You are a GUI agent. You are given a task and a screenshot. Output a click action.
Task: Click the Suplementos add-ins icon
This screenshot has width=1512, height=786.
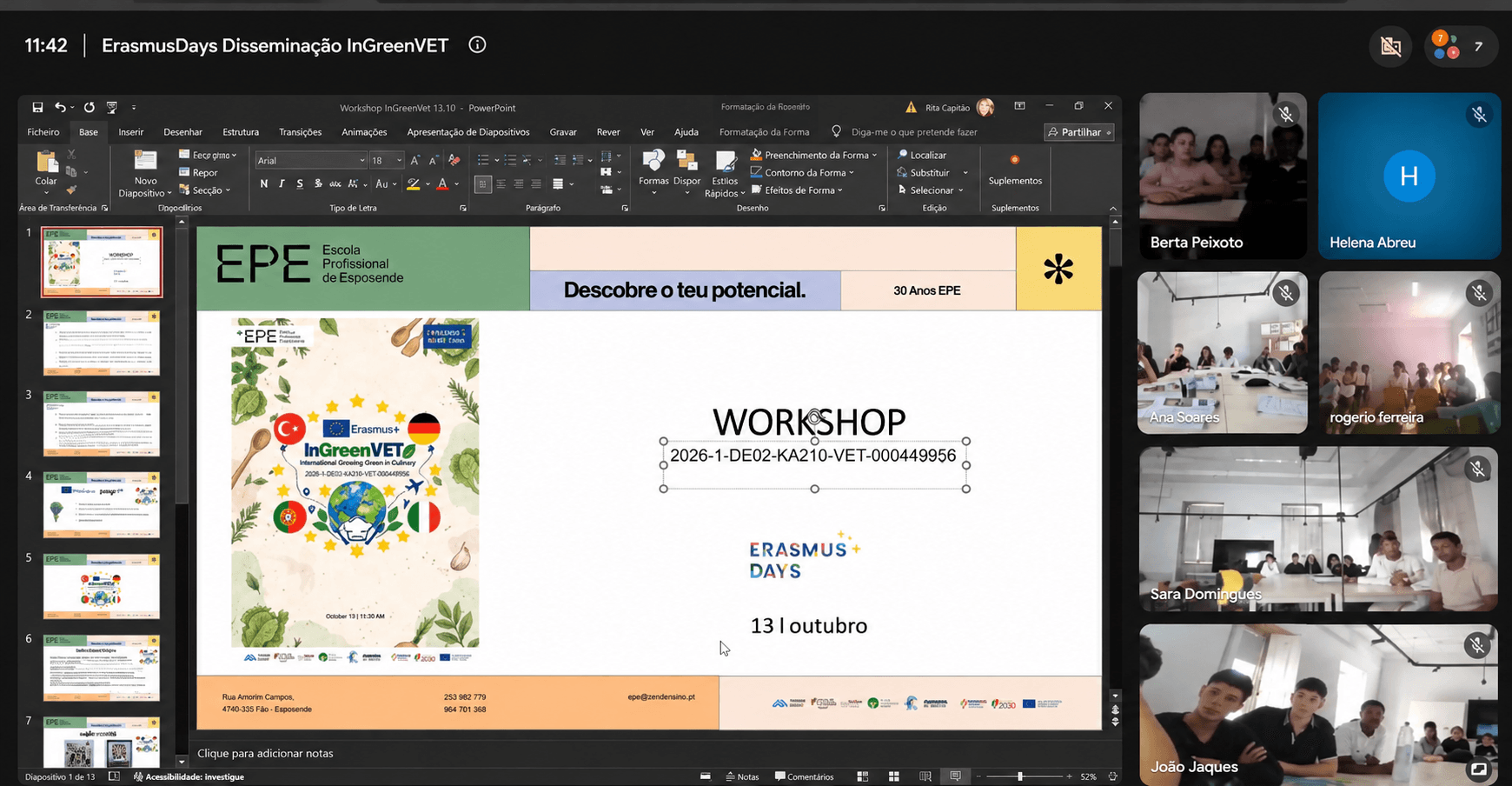[1015, 169]
